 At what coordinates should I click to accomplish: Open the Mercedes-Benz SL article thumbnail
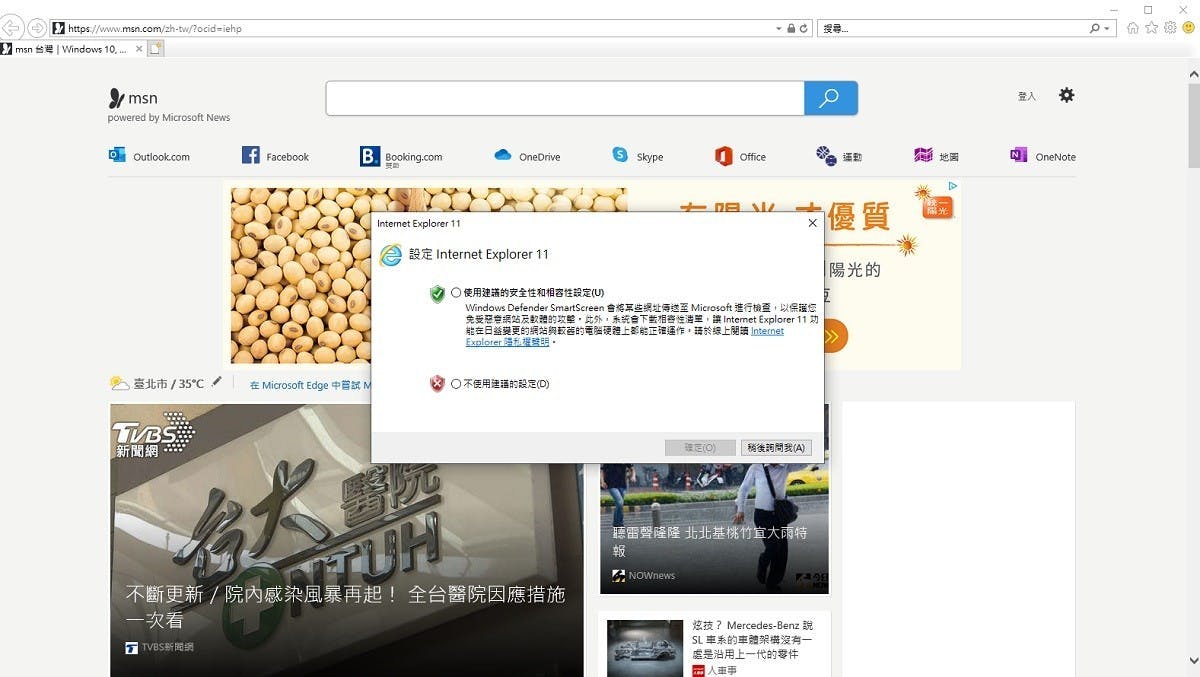(x=645, y=648)
